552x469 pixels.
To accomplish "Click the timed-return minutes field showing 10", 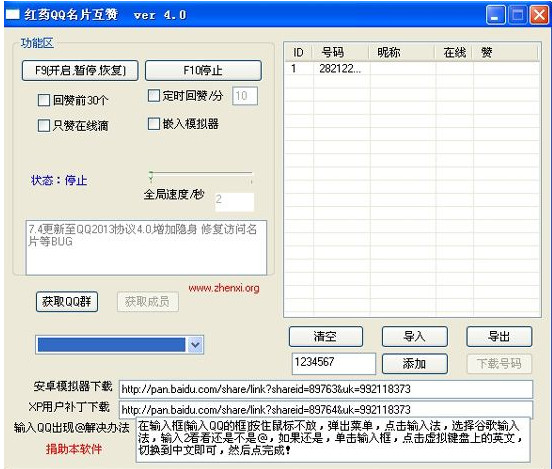I will click(x=245, y=96).
